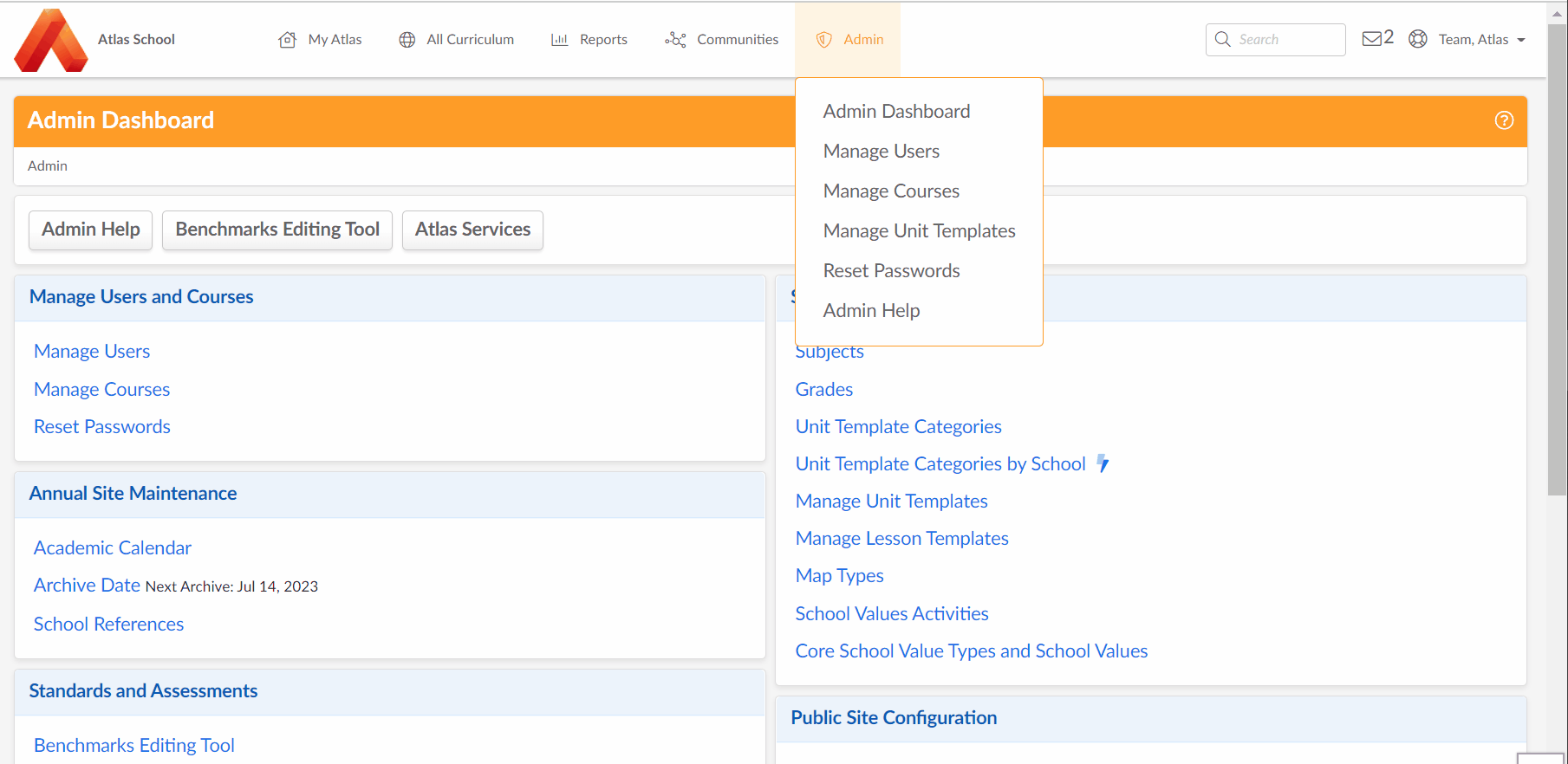Click the lightning icon beside Categories by School
Viewport: 1568px width, 764px height.
[1103, 463]
